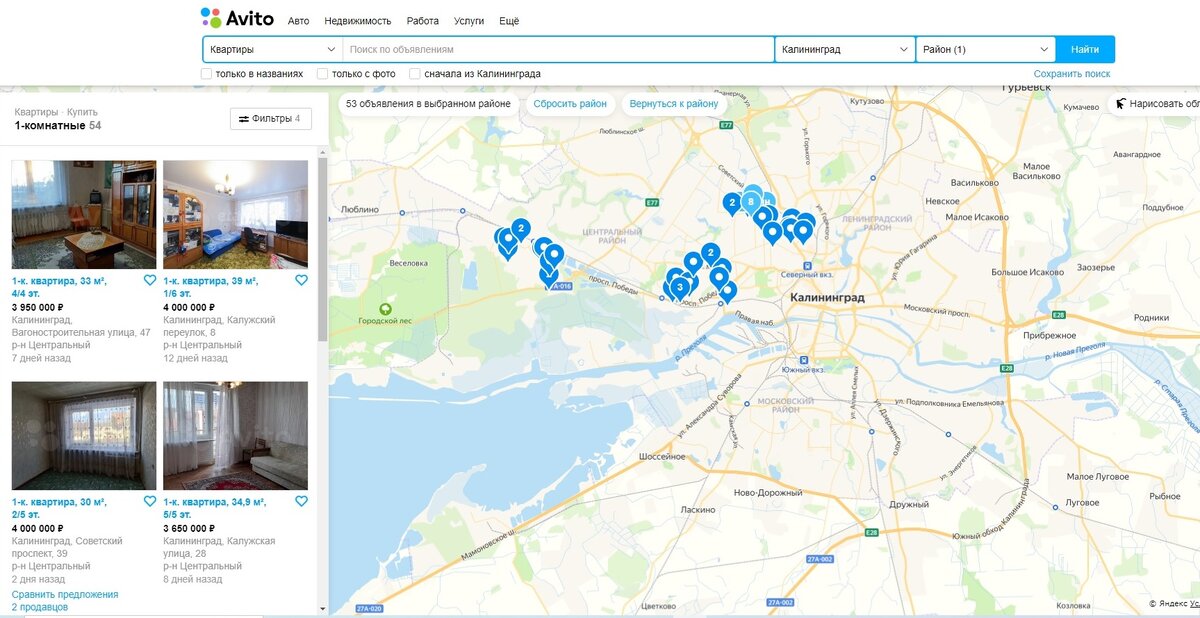The width and height of the screenshot is (1200, 618).
Task: Click the Найти search button
Action: click(1085, 49)
